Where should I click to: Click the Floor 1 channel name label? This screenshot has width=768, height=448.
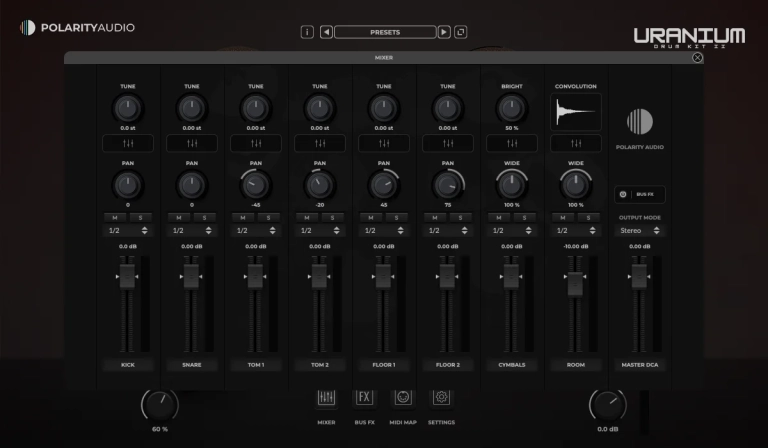coord(384,365)
